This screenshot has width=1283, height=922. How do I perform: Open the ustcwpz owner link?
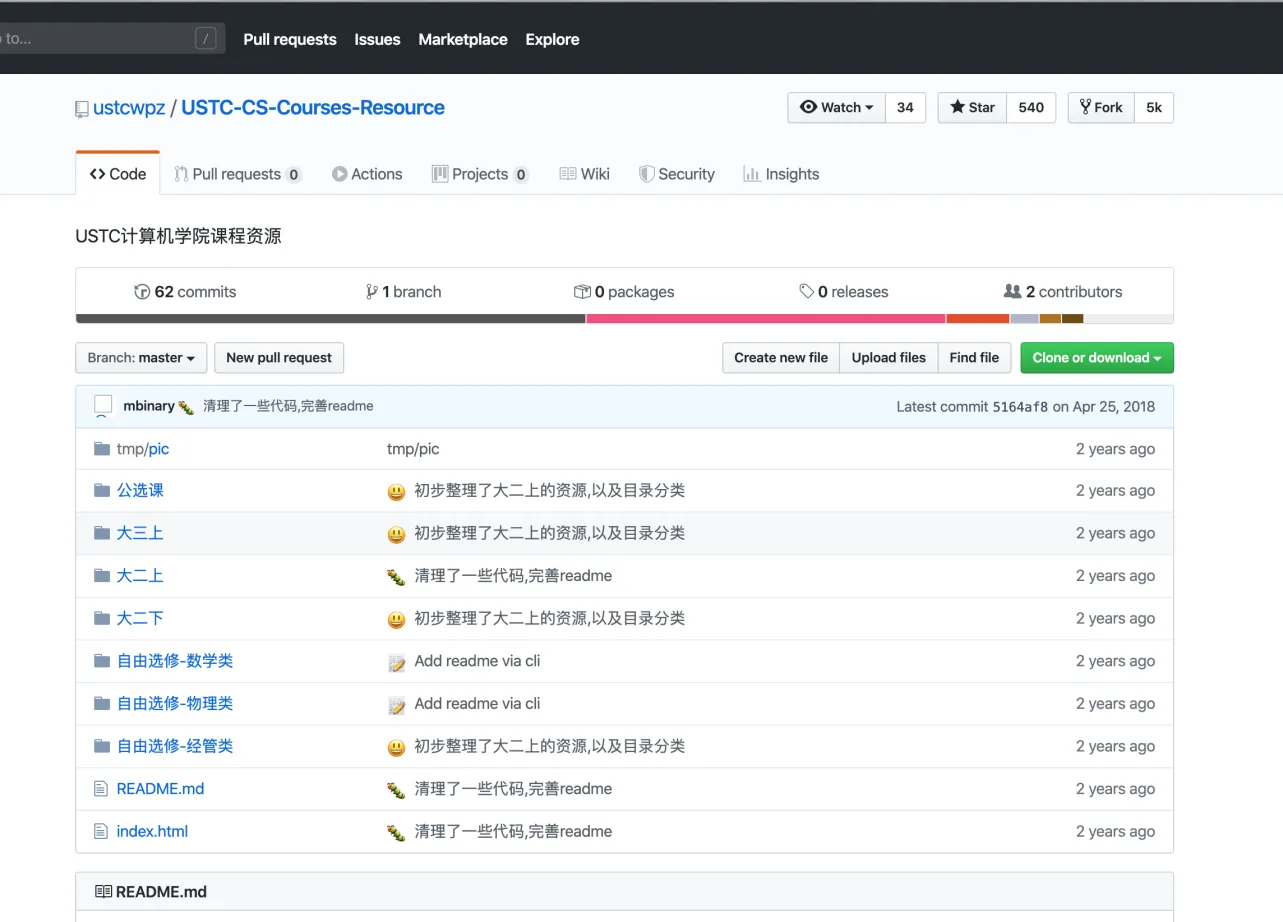click(129, 108)
